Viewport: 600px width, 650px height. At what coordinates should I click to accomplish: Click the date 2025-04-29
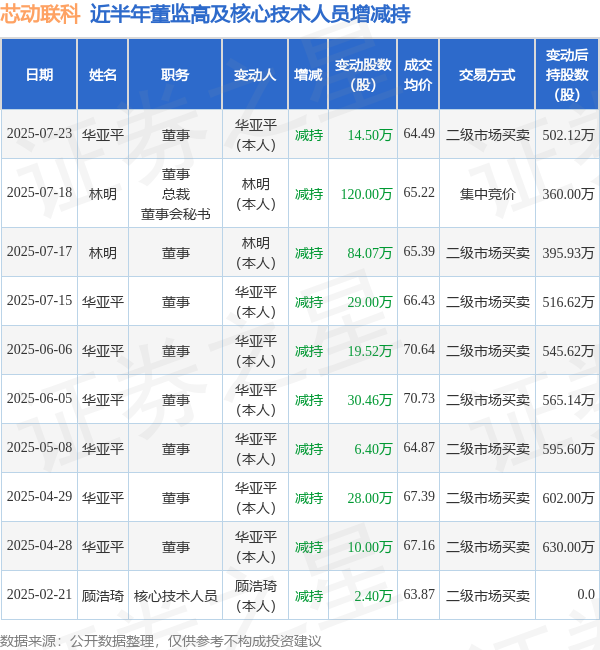click(x=39, y=497)
